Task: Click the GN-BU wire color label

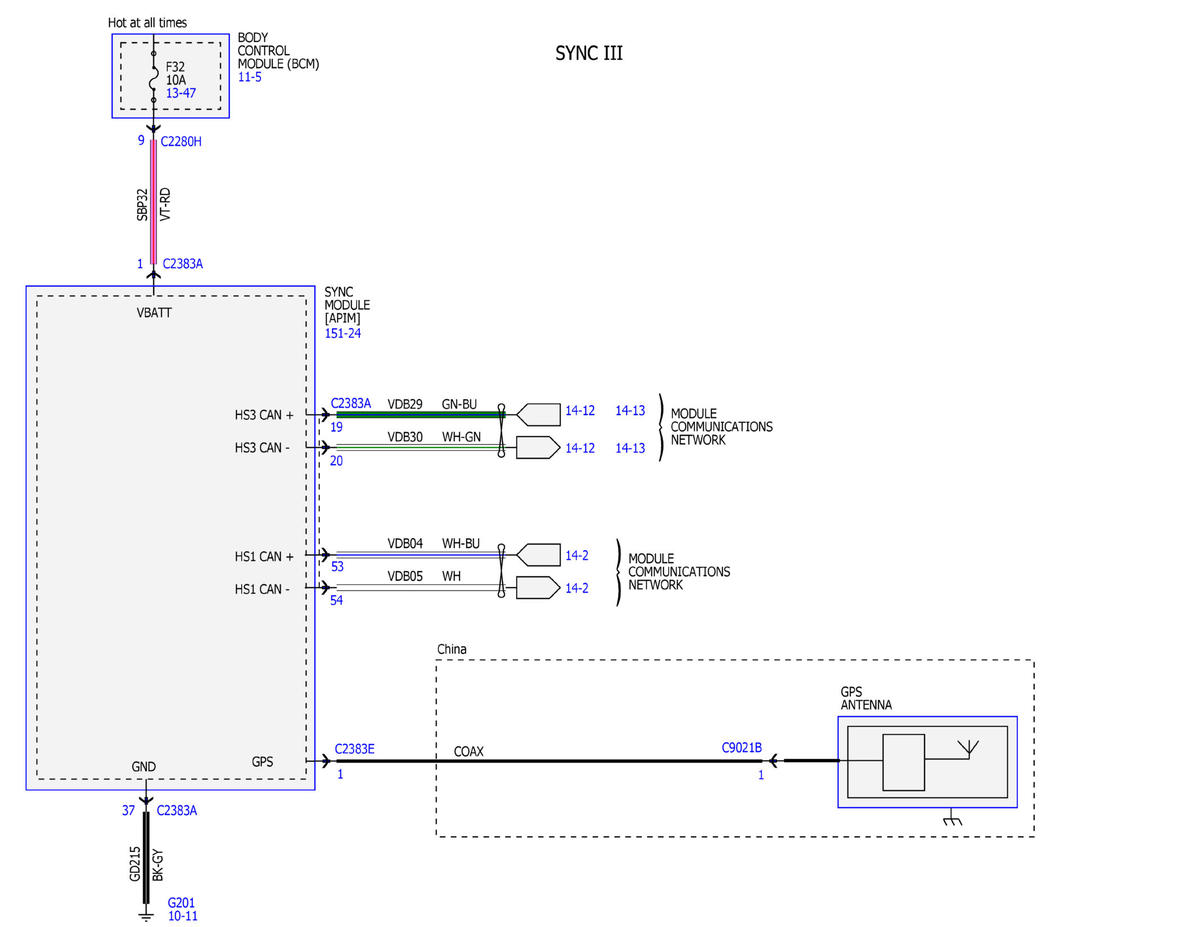Action: point(459,404)
